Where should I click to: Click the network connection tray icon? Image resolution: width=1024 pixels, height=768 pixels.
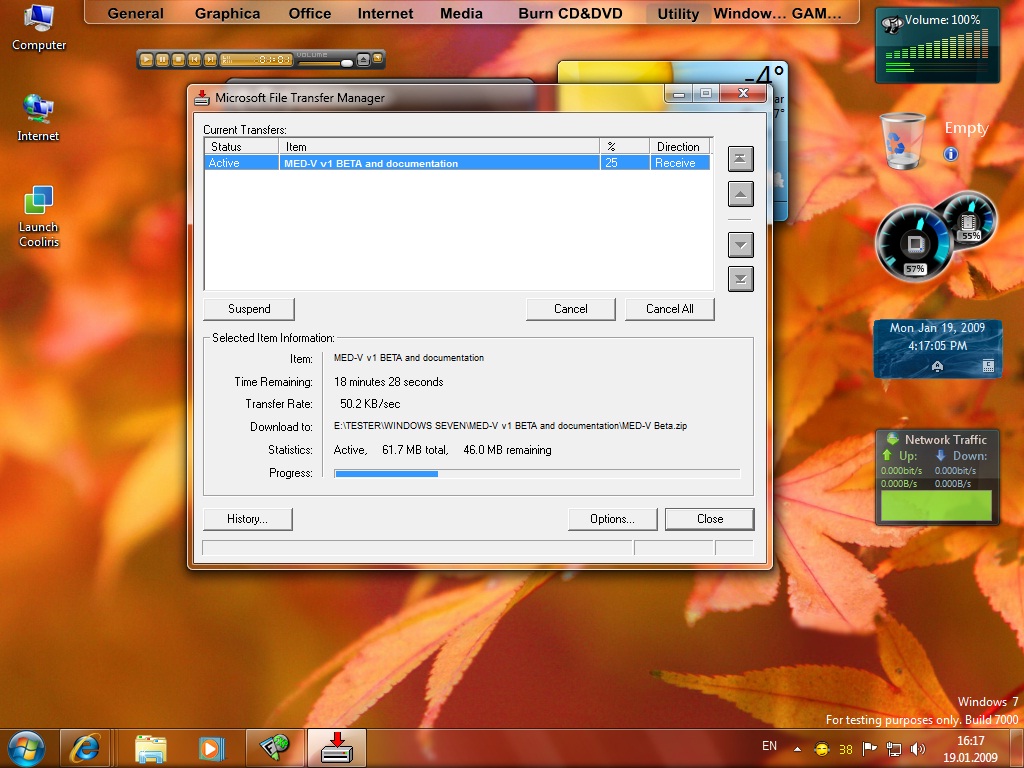(x=893, y=748)
